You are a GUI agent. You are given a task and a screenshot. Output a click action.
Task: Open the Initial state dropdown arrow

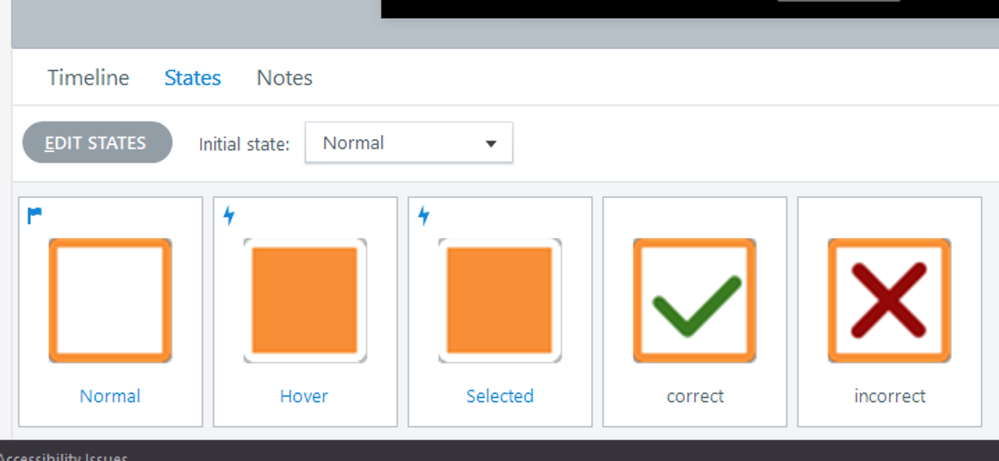click(x=491, y=144)
